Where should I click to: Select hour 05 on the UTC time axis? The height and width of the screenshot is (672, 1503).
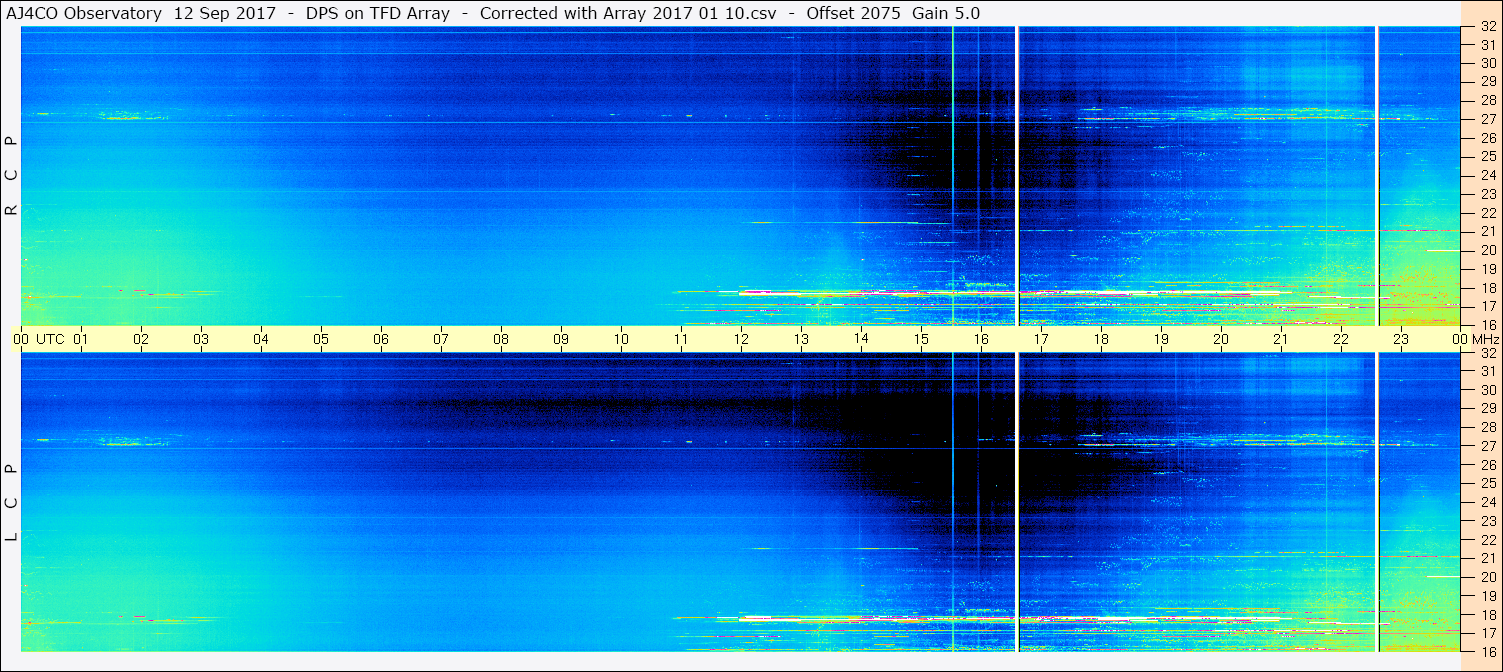tap(321, 340)
